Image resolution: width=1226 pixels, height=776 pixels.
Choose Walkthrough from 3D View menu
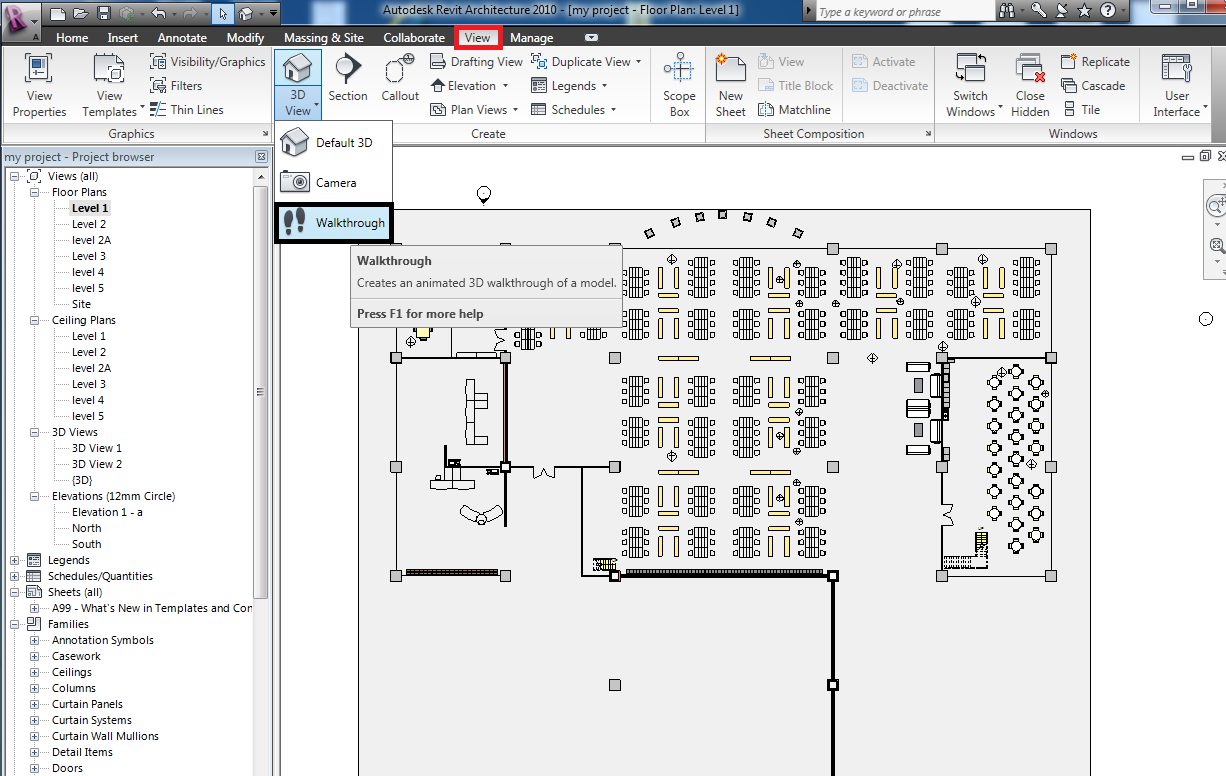(x=334, y=223)
